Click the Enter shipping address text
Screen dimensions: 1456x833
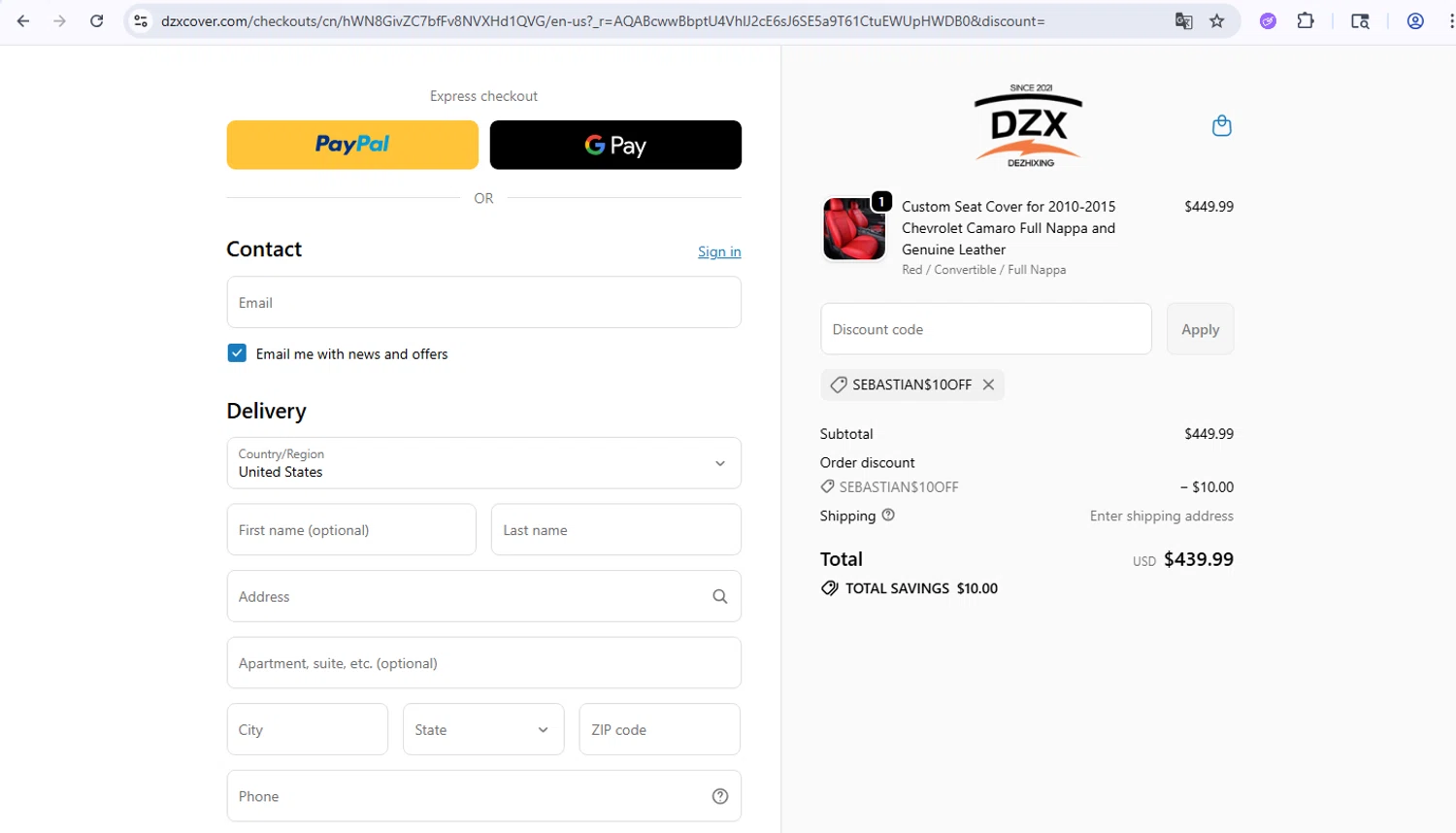pos(1162,516)
